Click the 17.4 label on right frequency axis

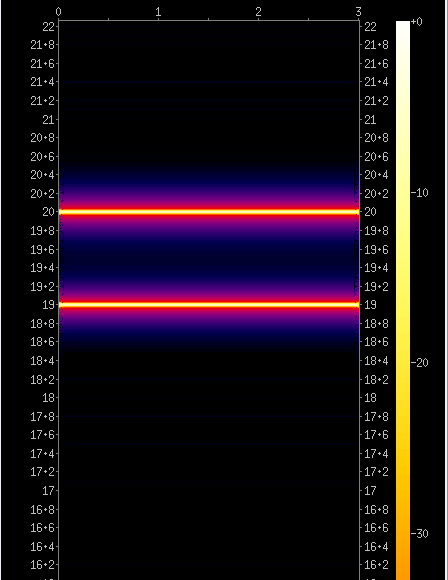[376, 453]
